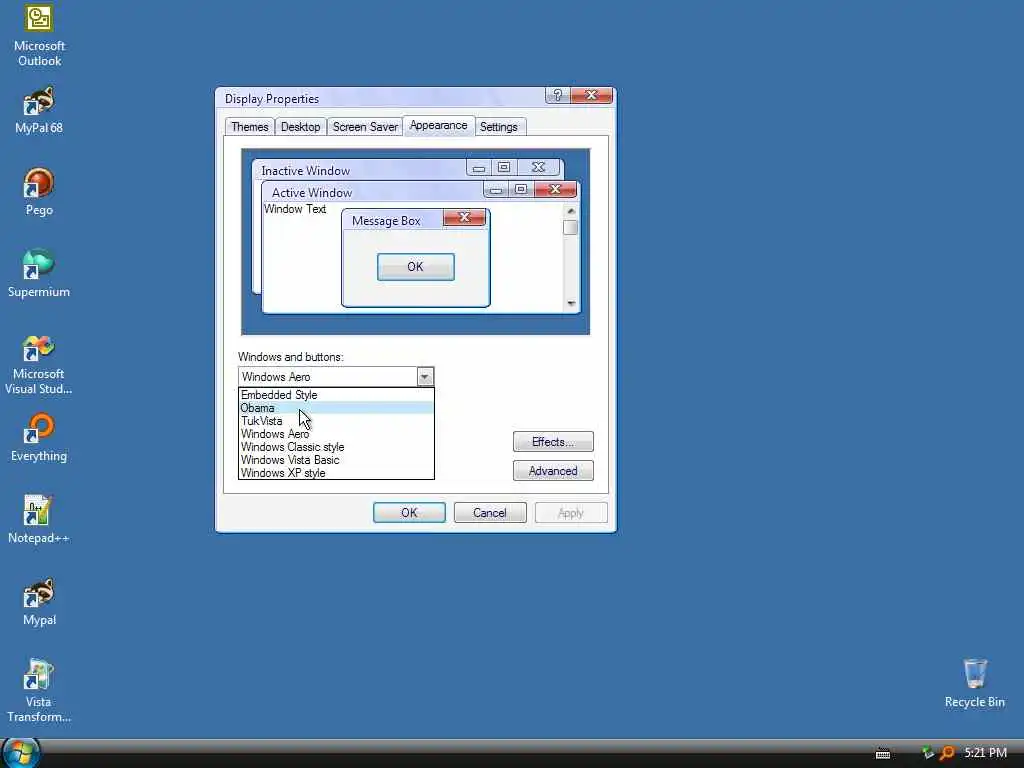Switch to the Themes tab
The height and width of the screenshot is (768, 1024).
(x=249, y=127)
